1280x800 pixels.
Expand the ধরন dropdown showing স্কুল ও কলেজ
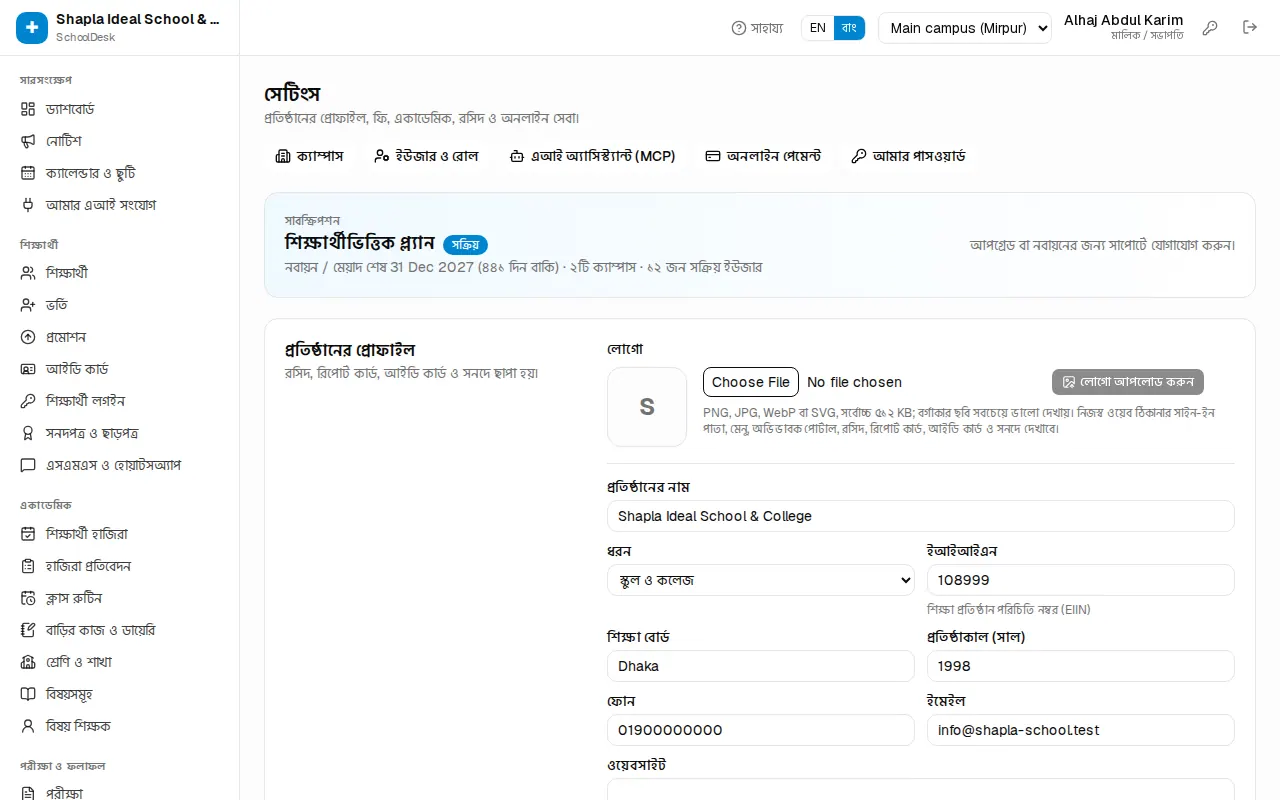point(761,580)
